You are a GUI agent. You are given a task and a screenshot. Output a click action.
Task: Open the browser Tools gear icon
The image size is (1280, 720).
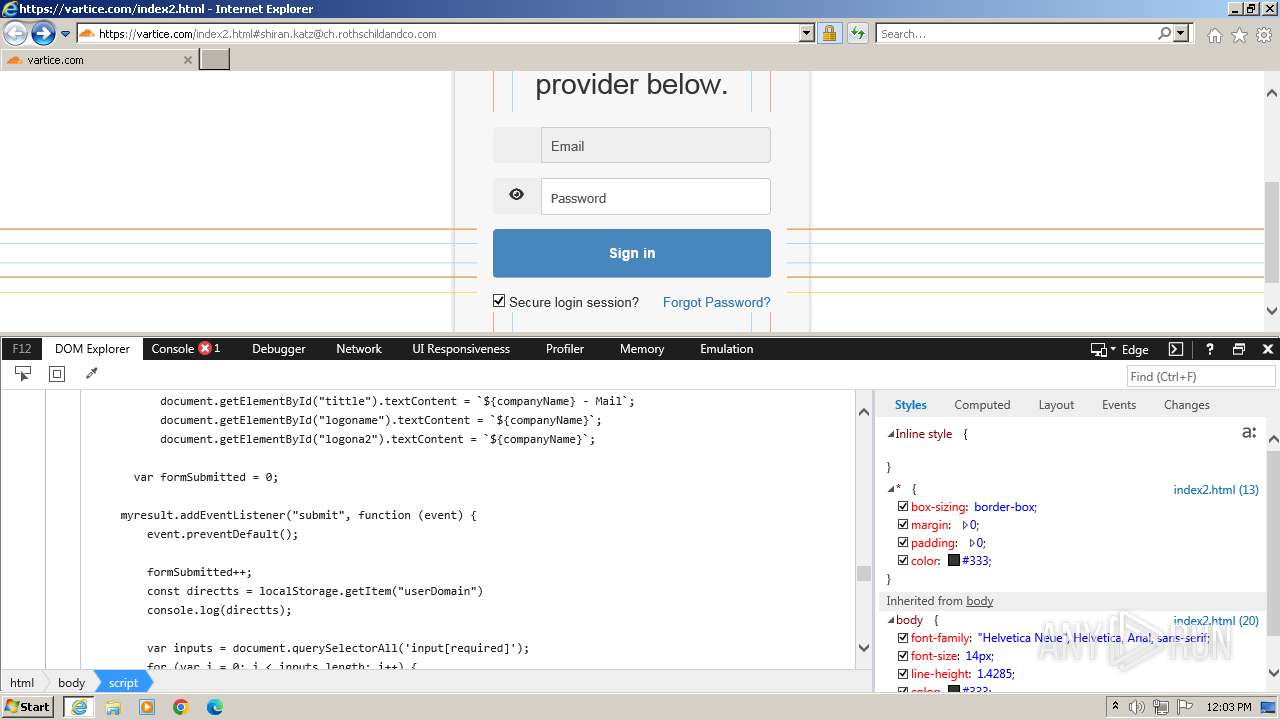1264,35
